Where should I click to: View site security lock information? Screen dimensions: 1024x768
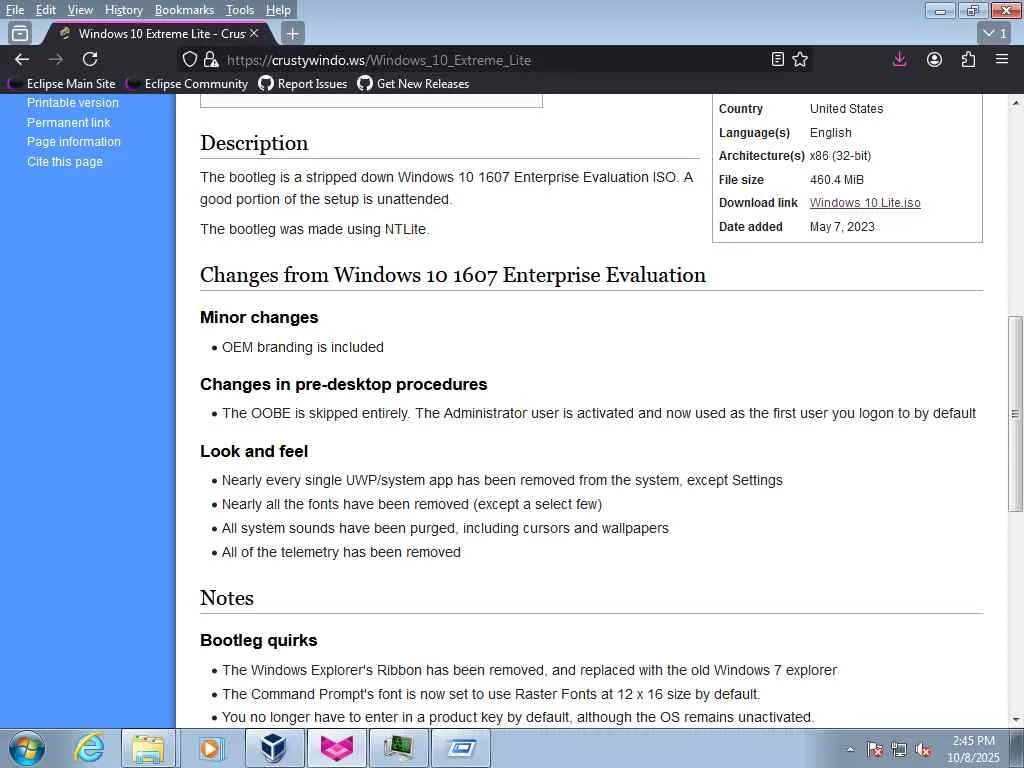point(210,59)
